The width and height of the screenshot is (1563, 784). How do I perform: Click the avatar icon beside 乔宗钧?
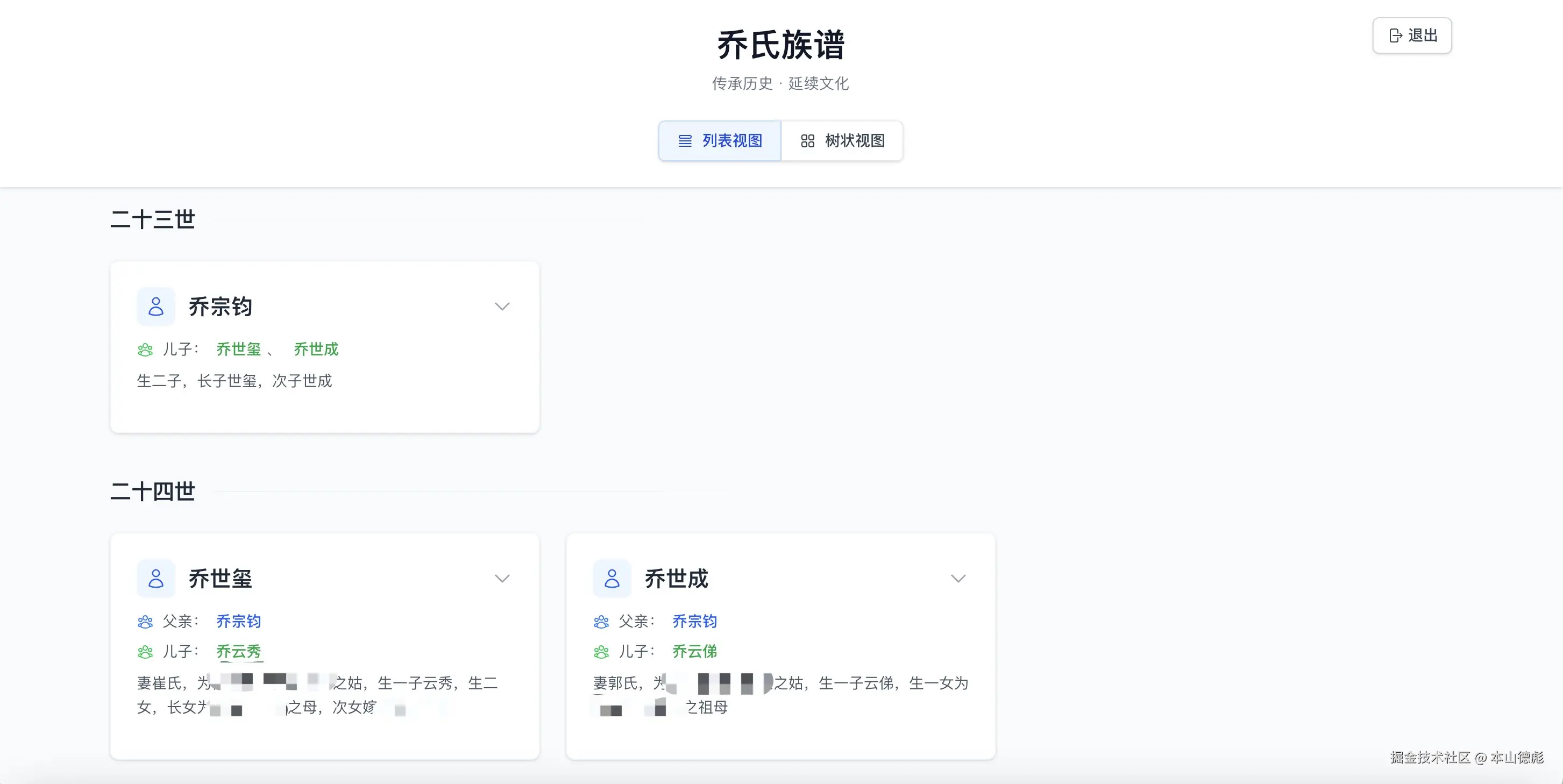click(156, 307)
